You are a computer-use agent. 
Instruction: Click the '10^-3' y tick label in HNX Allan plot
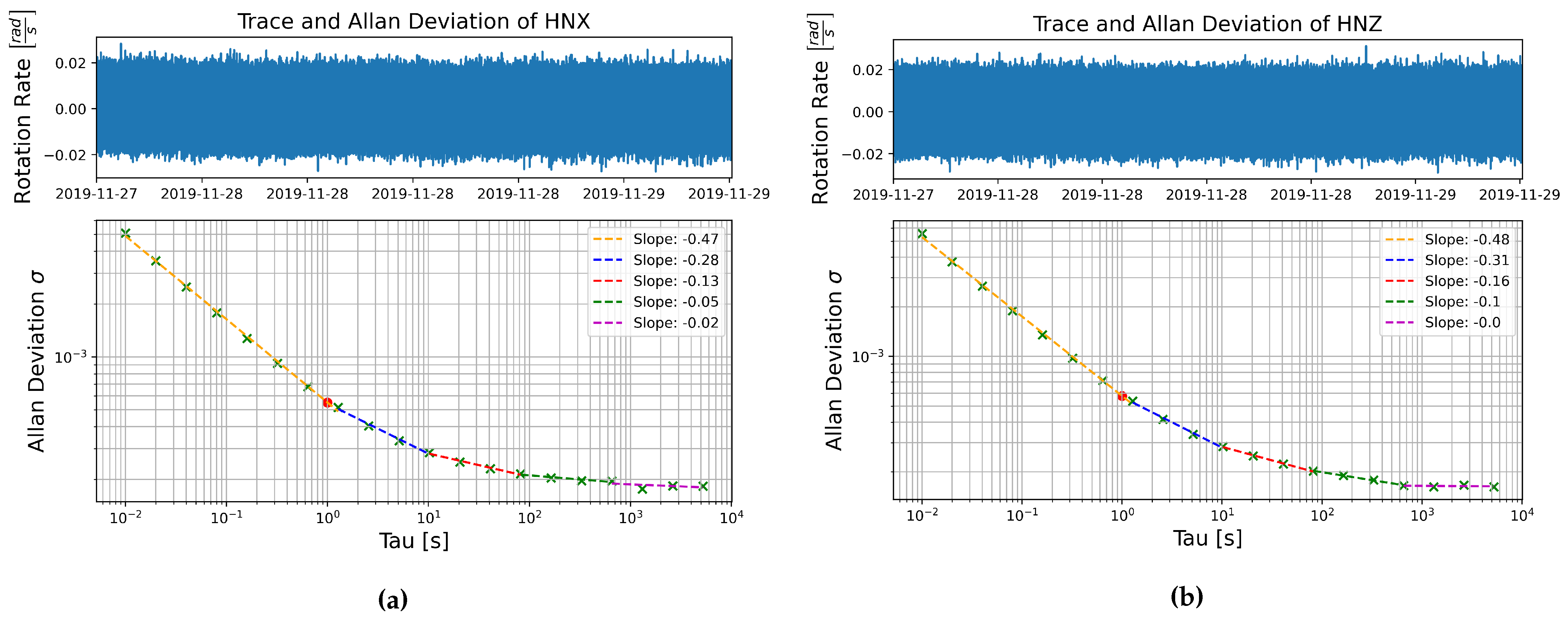click(71, 357)
